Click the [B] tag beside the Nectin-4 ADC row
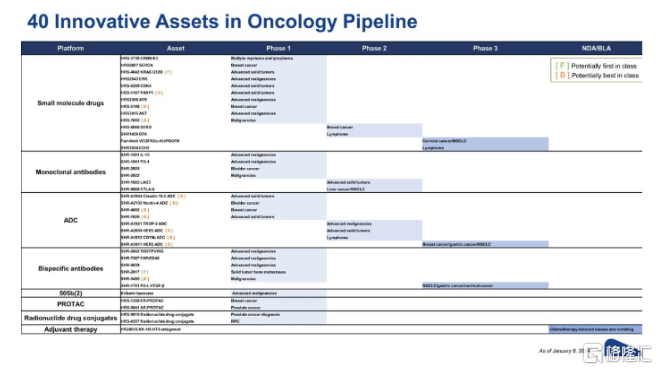The width and height of the screenshot is (658, 370). point(174,203)
